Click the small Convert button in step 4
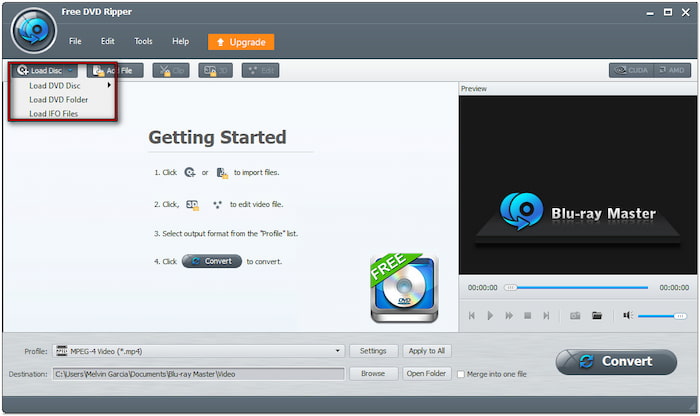700x416 pixels. [212, 261]
